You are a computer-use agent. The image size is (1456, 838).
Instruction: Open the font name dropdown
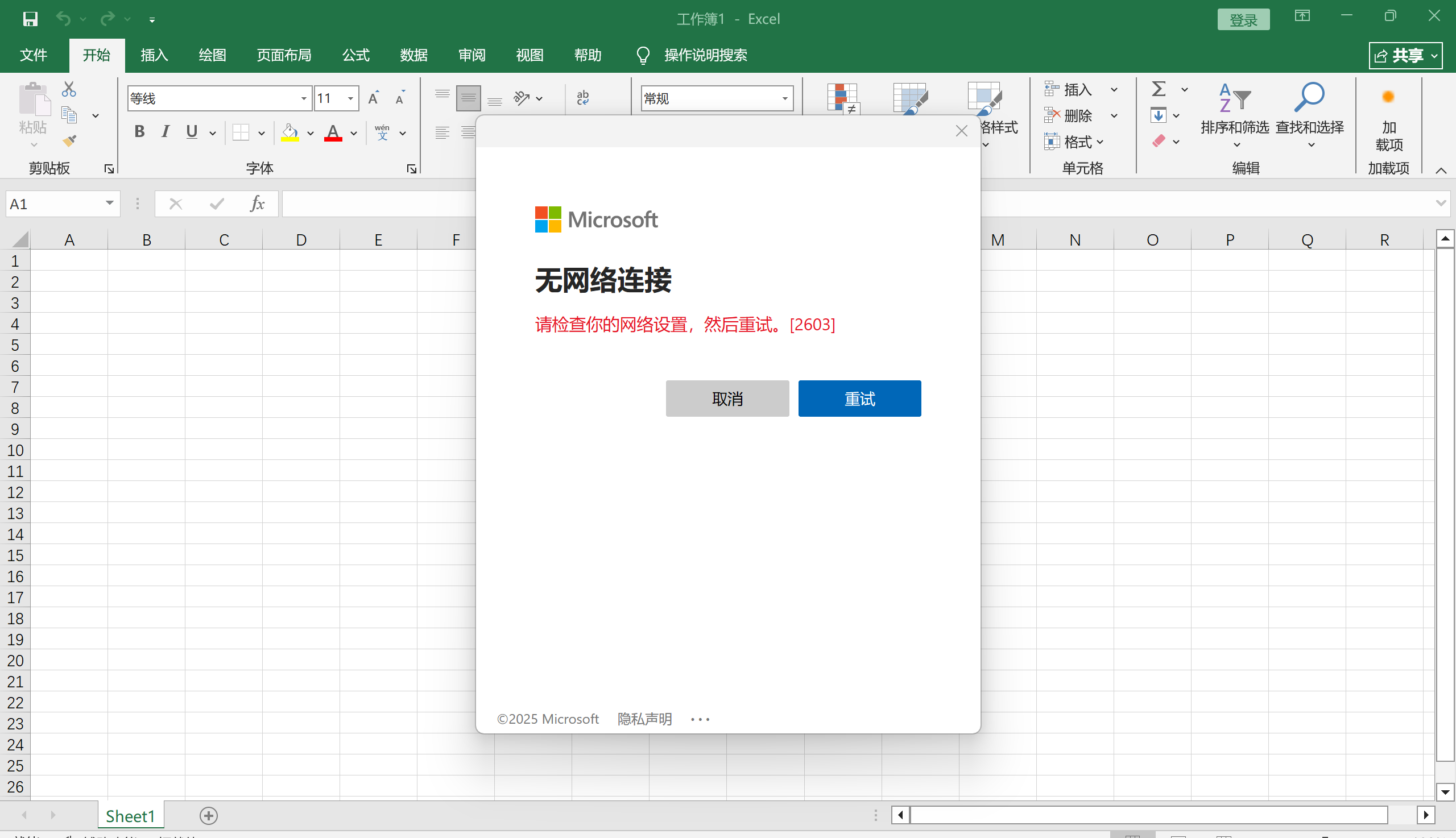pyautogui.click(x=303, y=98)
